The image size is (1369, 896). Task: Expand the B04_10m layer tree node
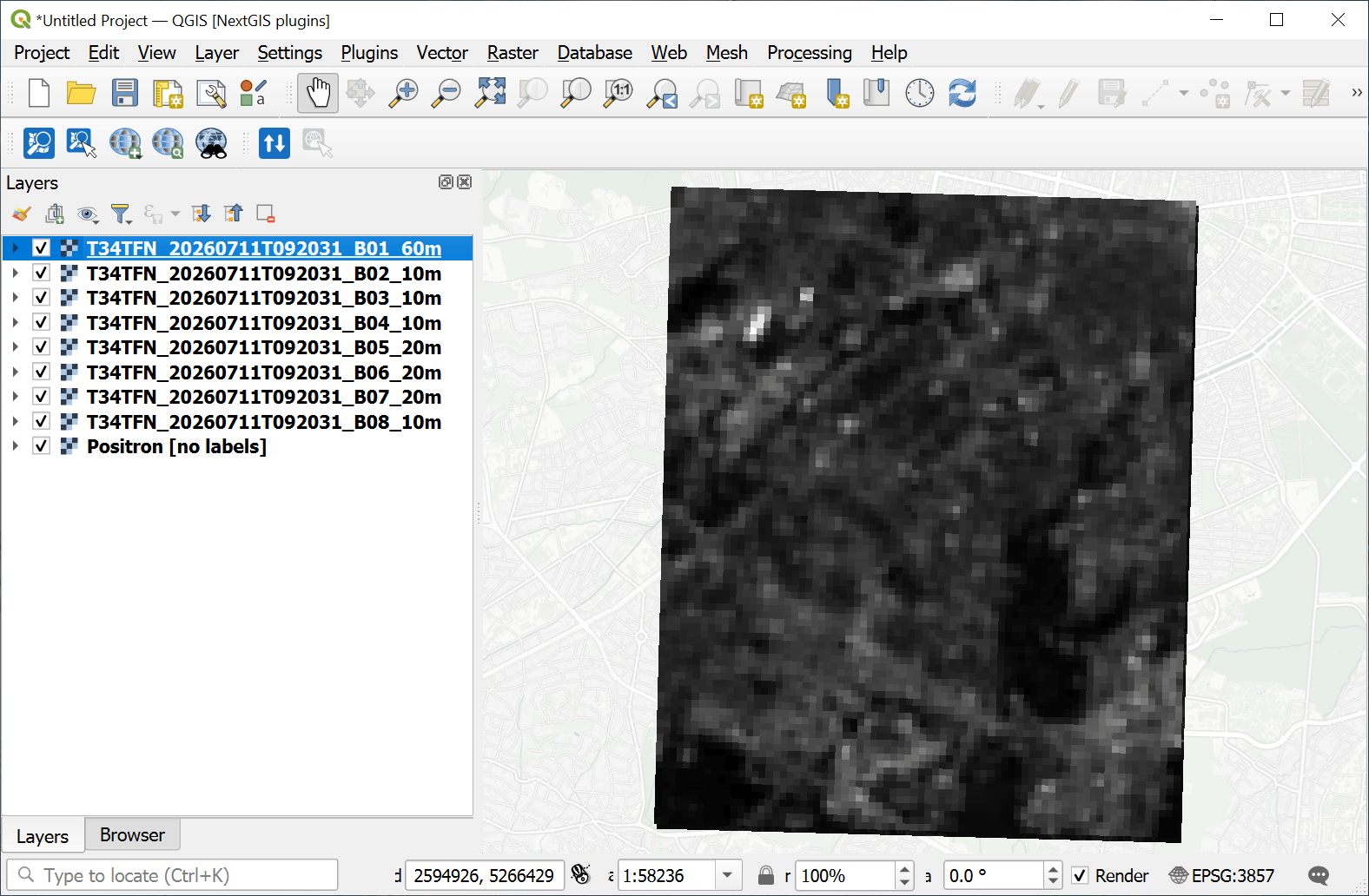(x=15, y=322)
